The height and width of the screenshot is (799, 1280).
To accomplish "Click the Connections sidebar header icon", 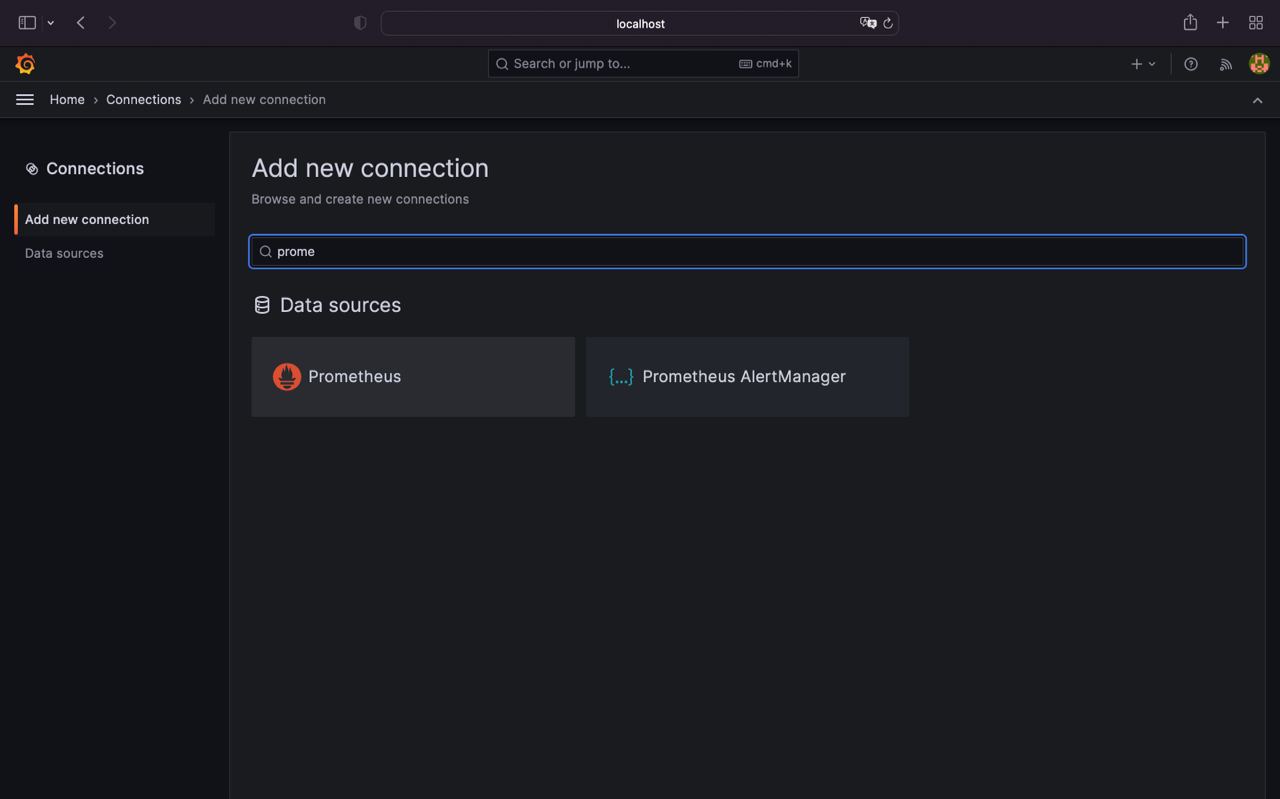I will tap(32, 169).
